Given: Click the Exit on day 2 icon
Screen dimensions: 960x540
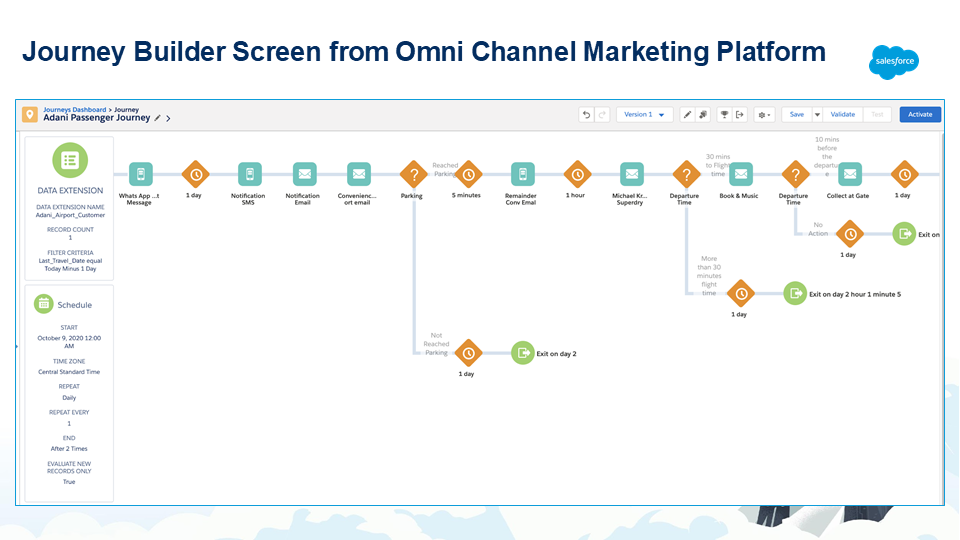Looking at the screenshot, I should click(523, 353).
